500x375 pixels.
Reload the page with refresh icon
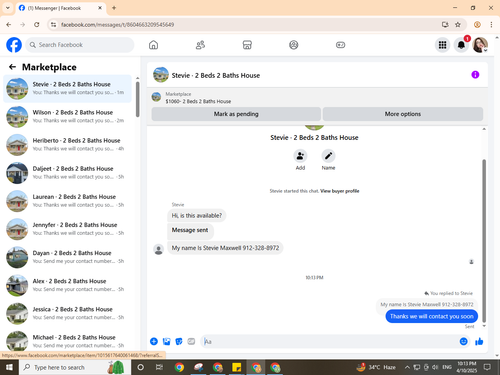click(x=37, y=25)
